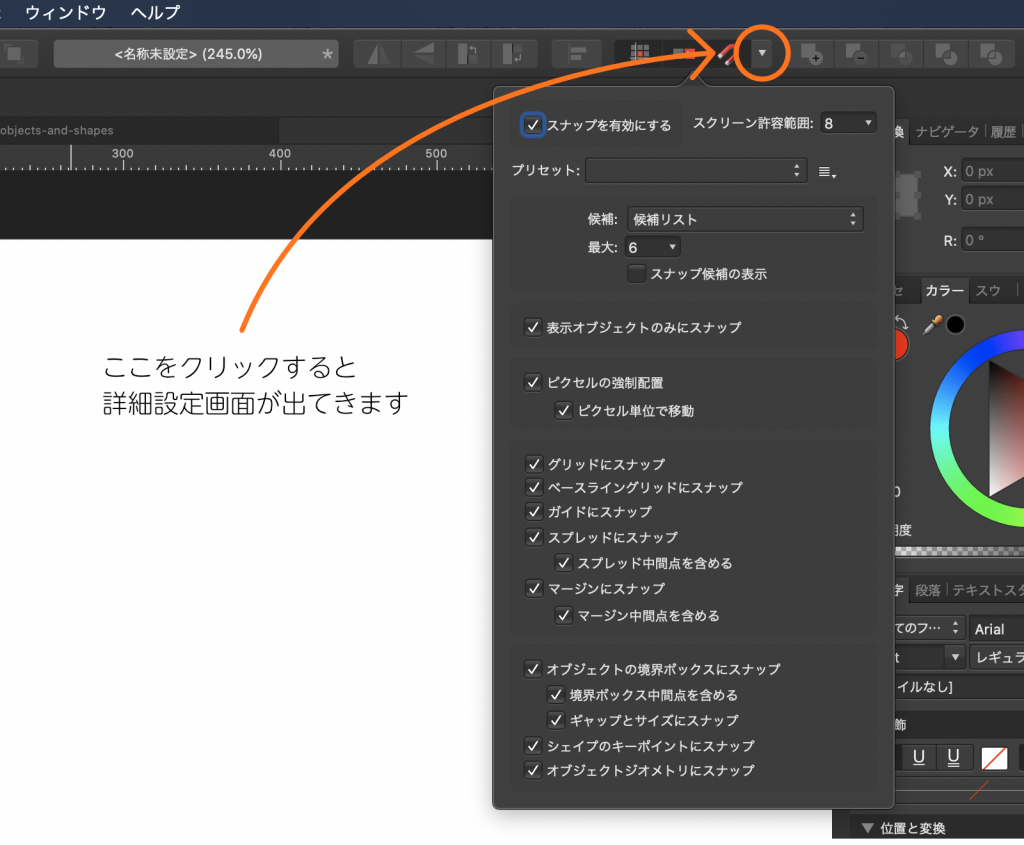Collapse the 位置と変換 panel
This screenshot has width=1024, height=845.
(866, 827)
